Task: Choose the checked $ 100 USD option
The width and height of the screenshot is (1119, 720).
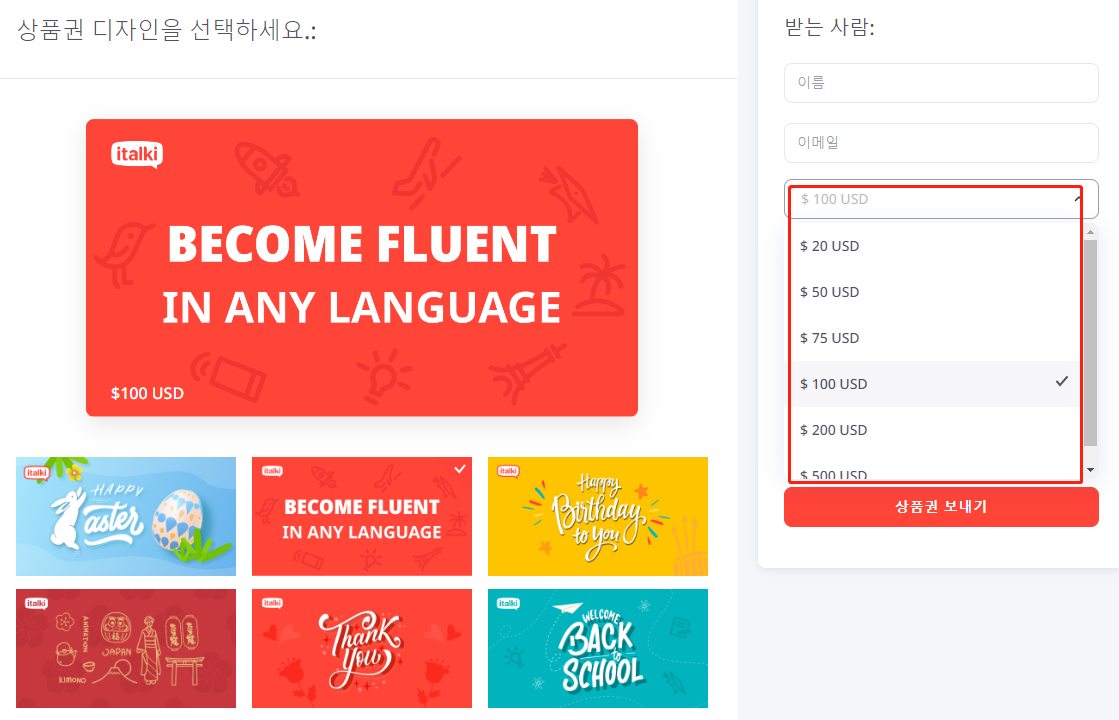Action: (x=935, y=384)
